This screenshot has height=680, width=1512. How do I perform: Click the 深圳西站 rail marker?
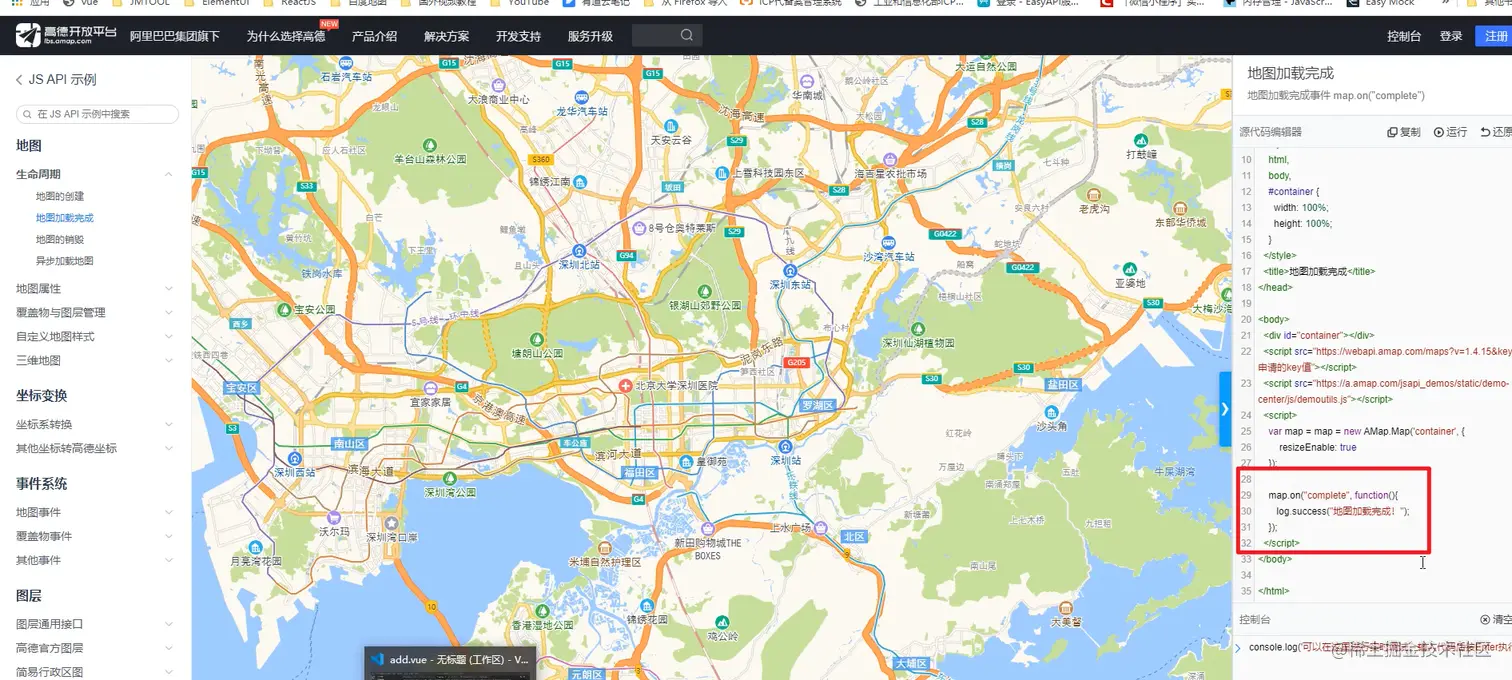point(295,458)
